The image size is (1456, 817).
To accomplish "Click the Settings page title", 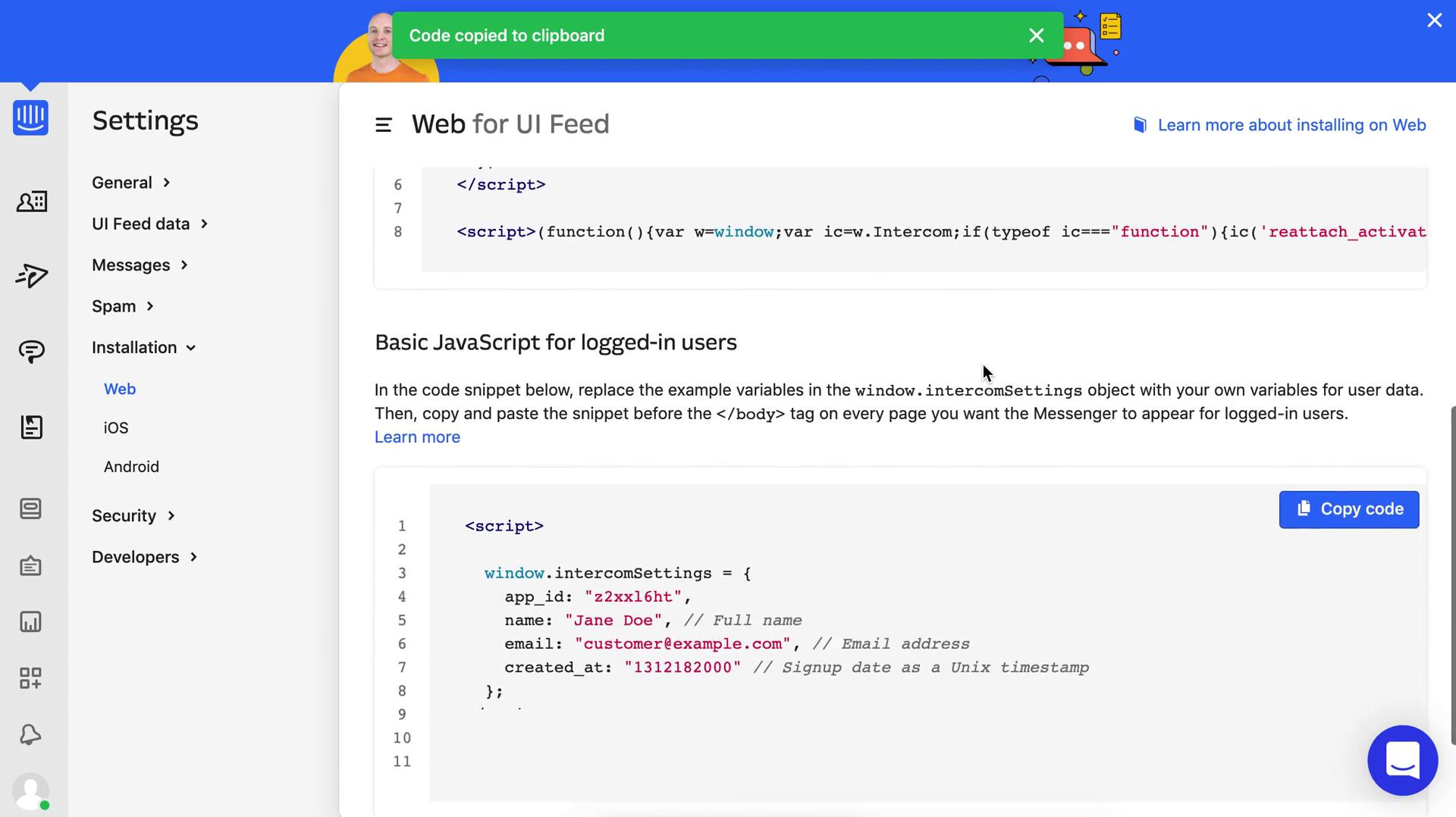I will [x=146, y=121].
